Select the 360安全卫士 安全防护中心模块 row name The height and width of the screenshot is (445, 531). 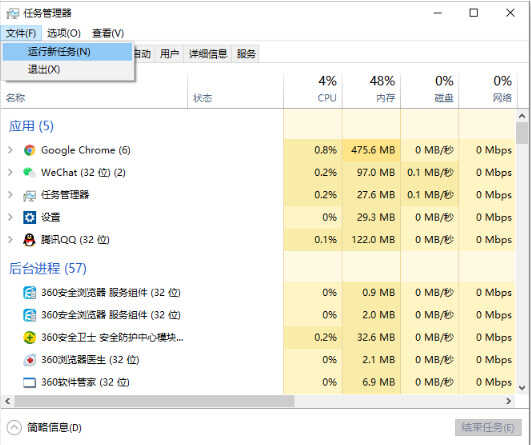(x=112, y=337)
